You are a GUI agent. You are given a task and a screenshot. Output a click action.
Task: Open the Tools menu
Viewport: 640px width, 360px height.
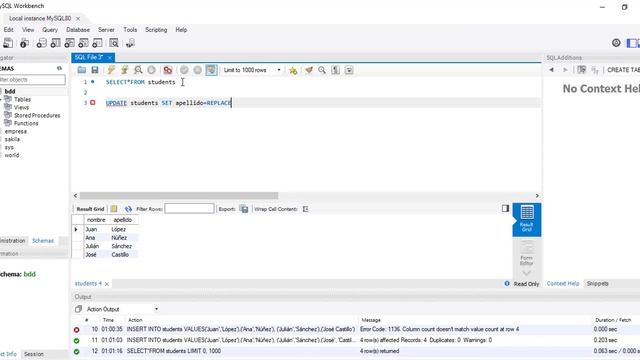(x=130, y=30)
